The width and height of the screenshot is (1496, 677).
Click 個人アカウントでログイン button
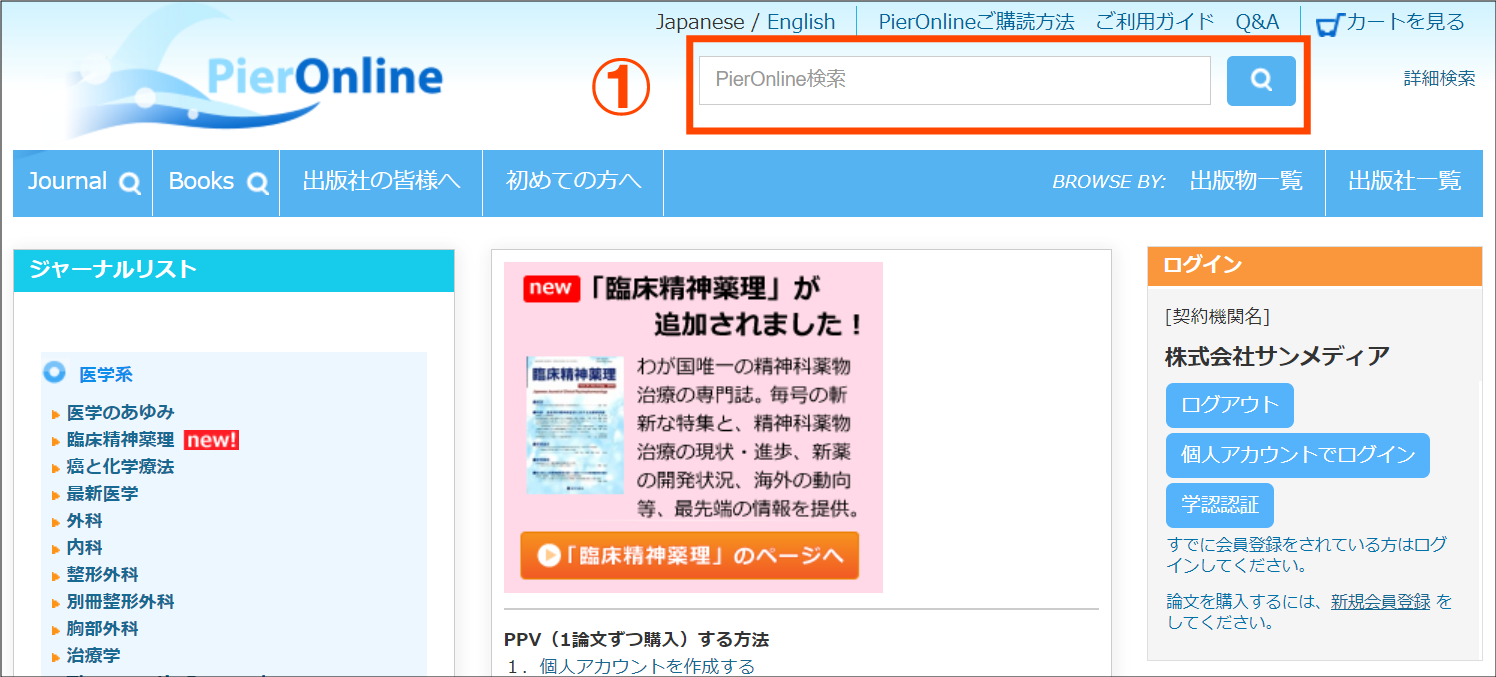click(1298, 455)
